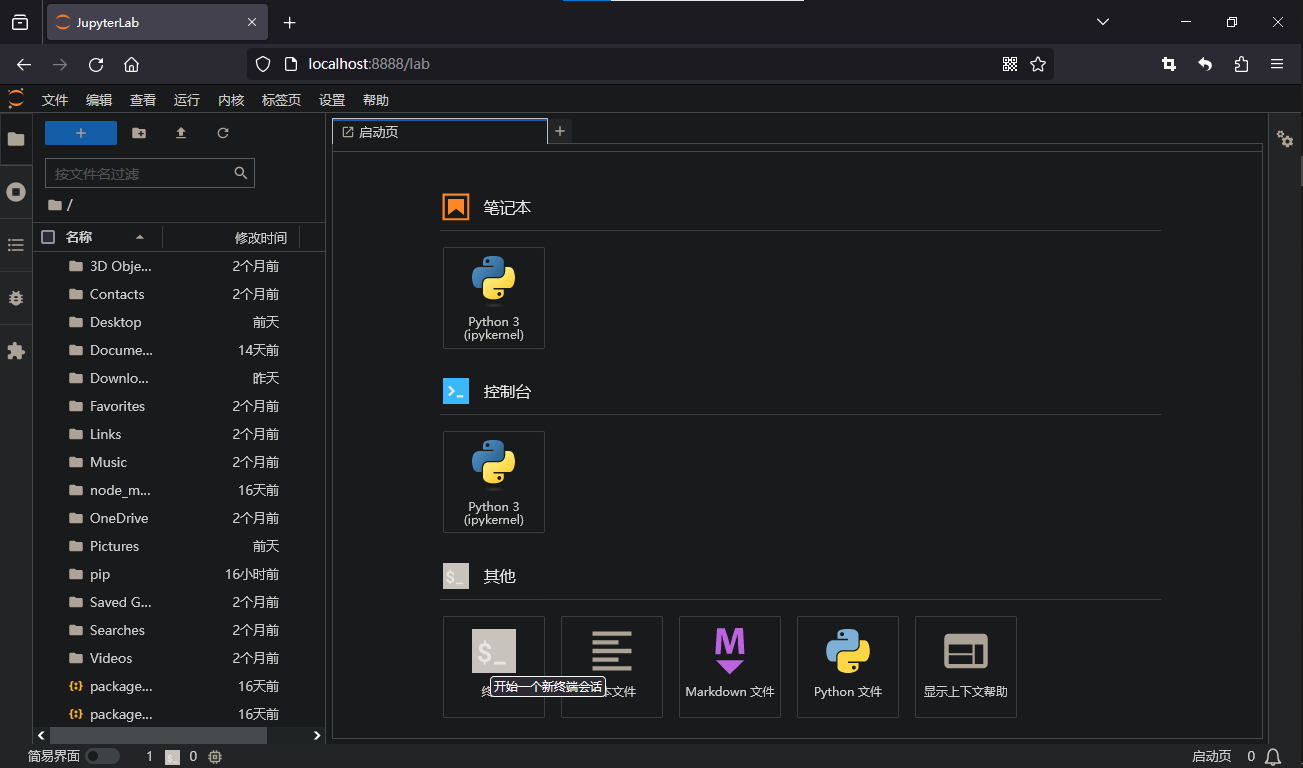Select the Links folder
The image size is (1303, 768).
[179, 434]
